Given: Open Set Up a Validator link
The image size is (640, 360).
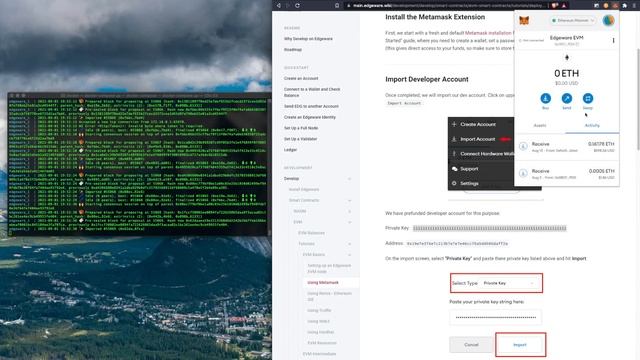Looking at the screenshot, I should point(300,139).
